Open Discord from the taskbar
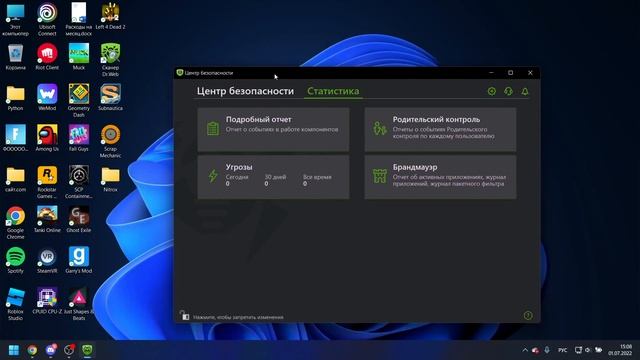The image size is (640, 360). click(x=51, y=350)
